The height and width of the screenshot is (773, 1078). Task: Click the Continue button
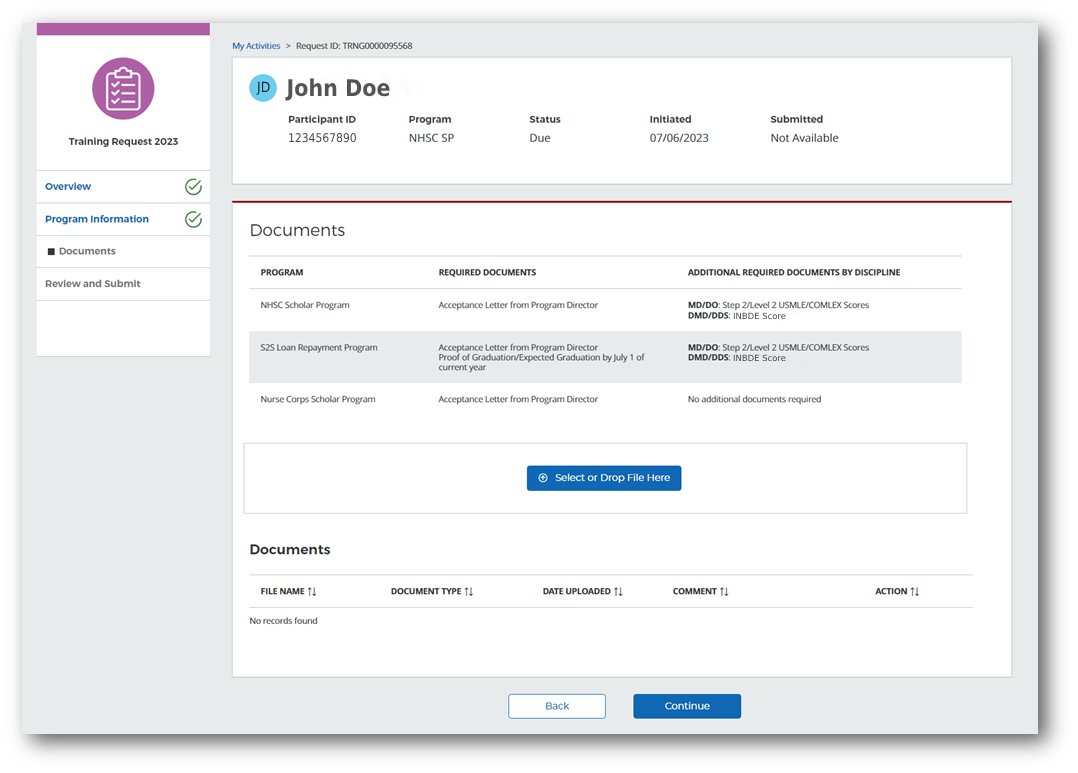[x=687, y=706]
